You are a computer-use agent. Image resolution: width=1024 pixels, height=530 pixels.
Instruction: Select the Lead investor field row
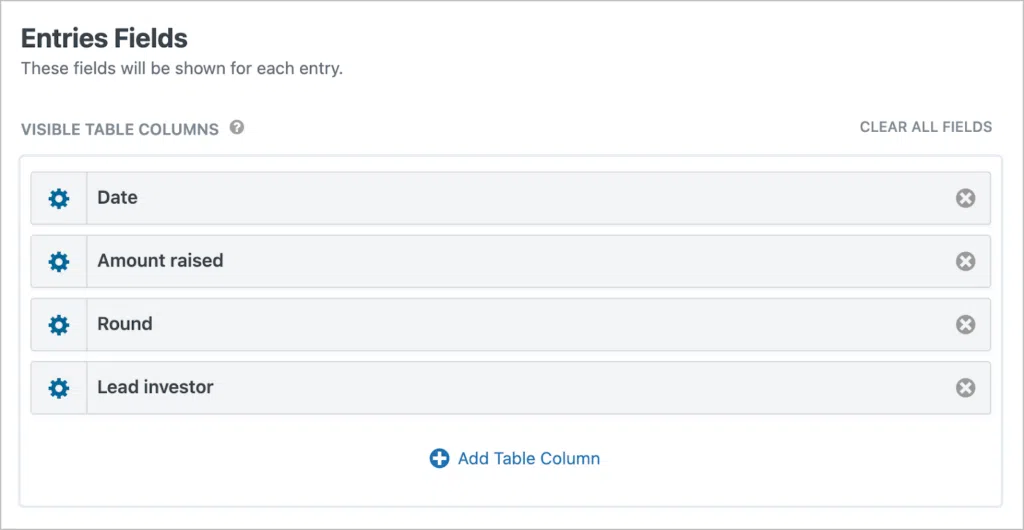[155, 387]
